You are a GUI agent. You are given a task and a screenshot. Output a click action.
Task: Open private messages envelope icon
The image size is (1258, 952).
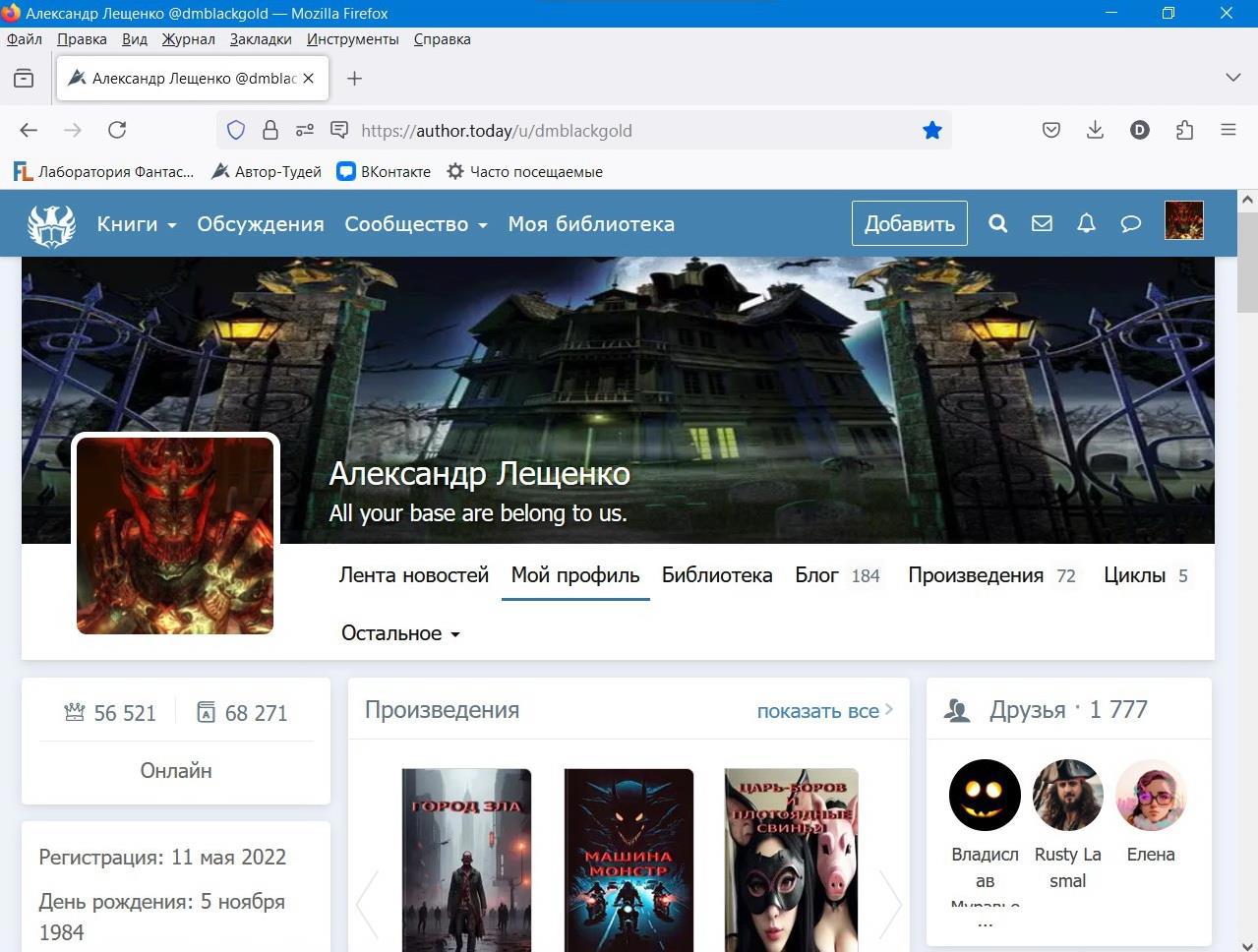(x=1042, y=224)
